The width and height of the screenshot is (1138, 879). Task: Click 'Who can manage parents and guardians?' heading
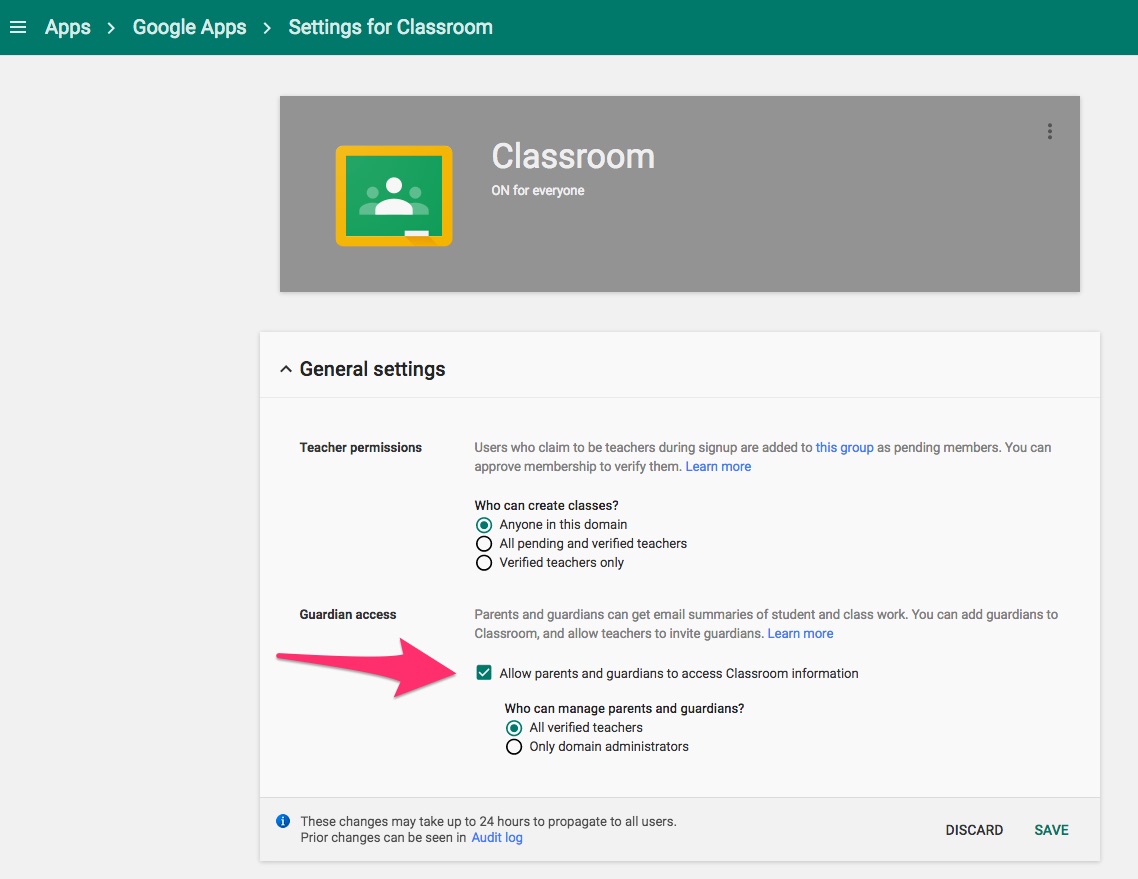(624, 708)
